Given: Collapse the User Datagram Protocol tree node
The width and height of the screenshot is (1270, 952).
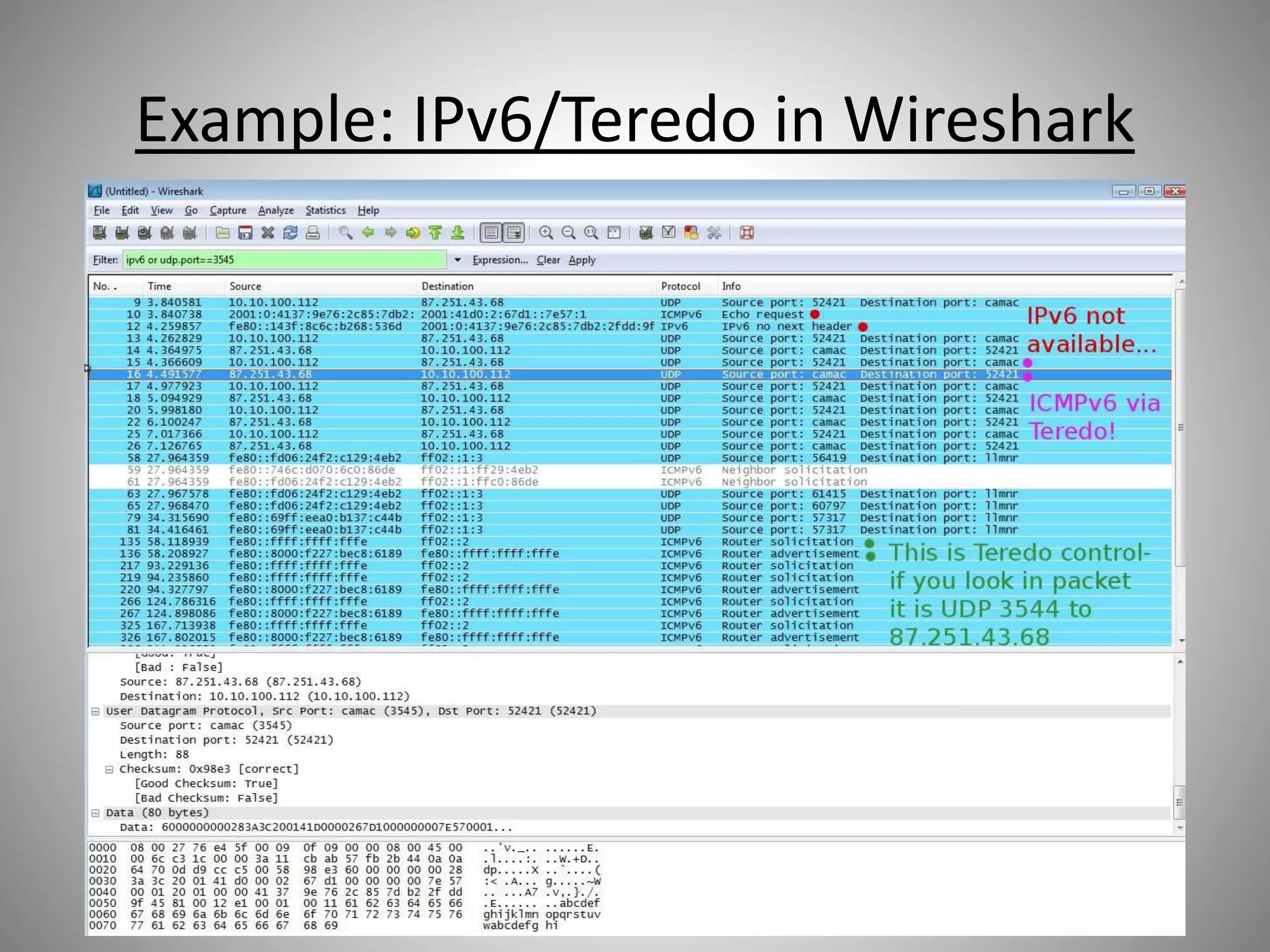Looking at the screenshot, I should [x=95, y=712].
